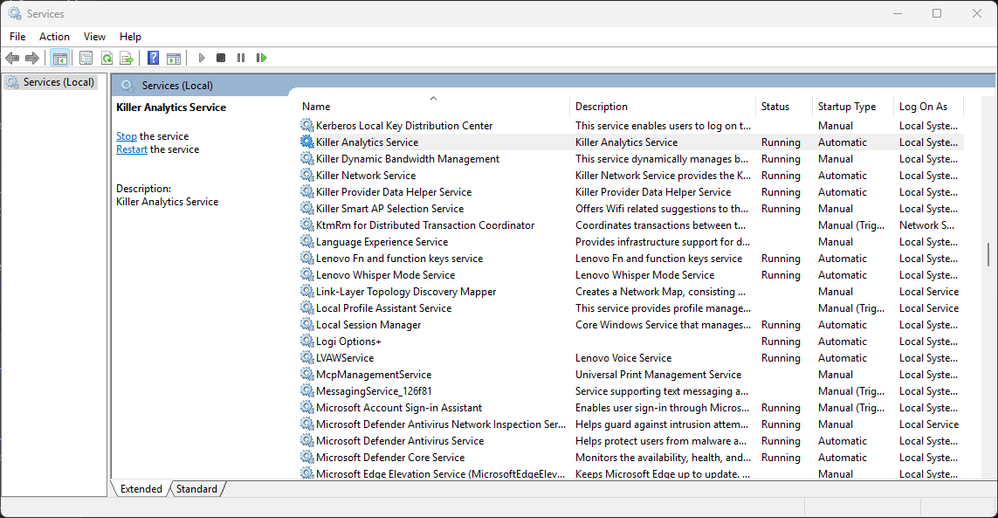Click the Refresh toolbar icon
This screenshot has height=518, width=998.
(106, 58)
